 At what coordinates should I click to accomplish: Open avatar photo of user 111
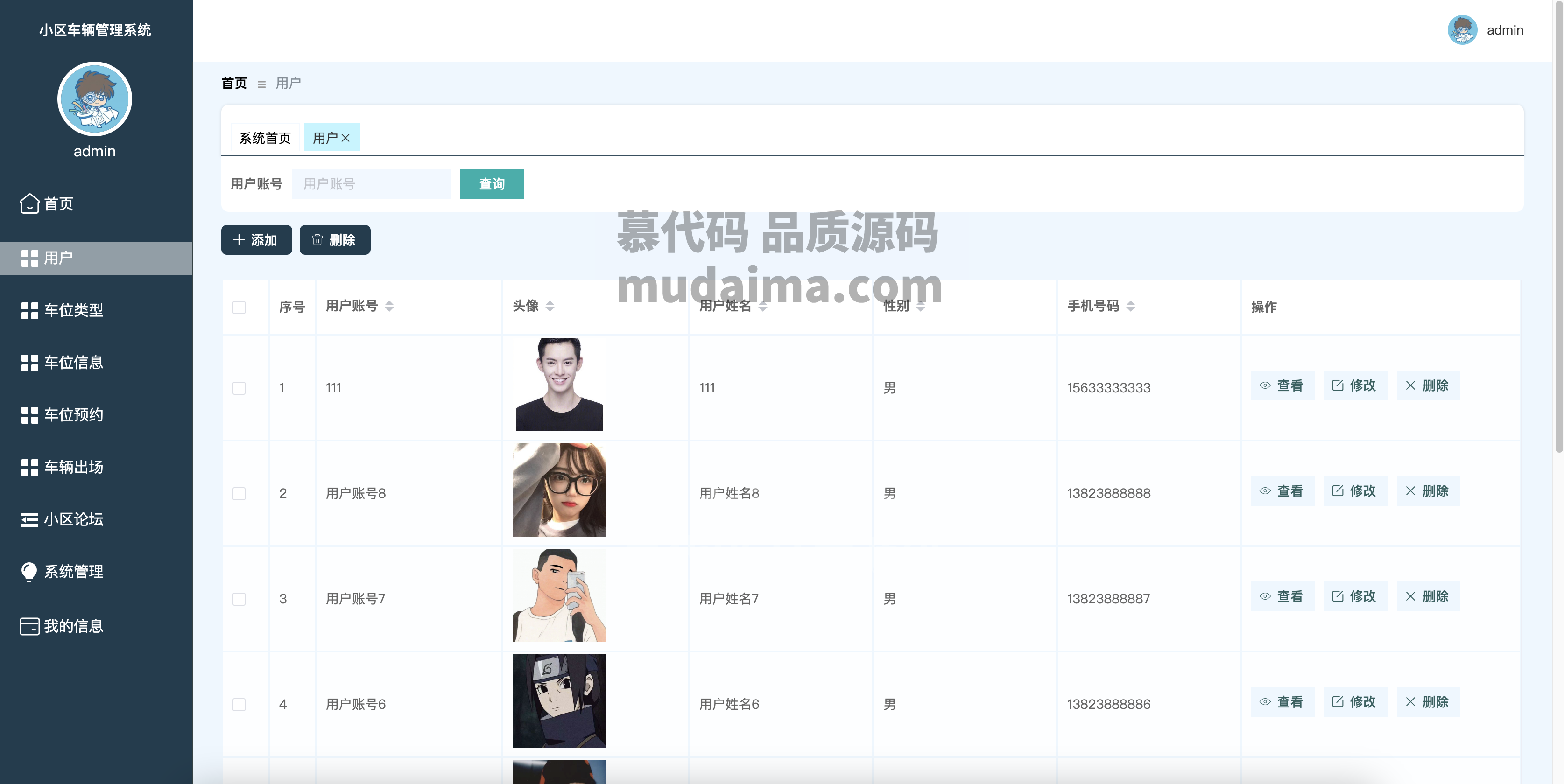pos(559,385)
